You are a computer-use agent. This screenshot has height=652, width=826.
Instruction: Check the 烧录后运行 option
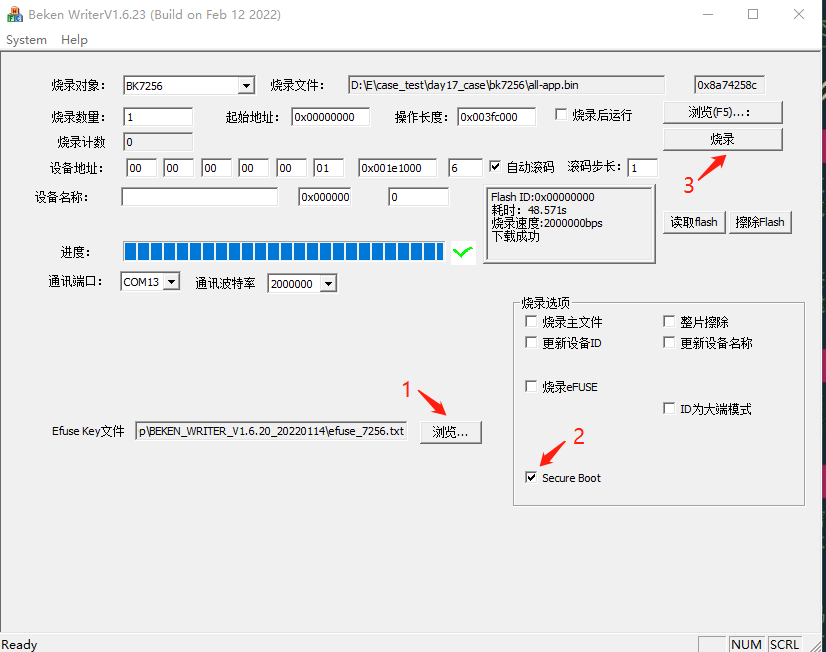pyautogui.click(x=561, y=115)
